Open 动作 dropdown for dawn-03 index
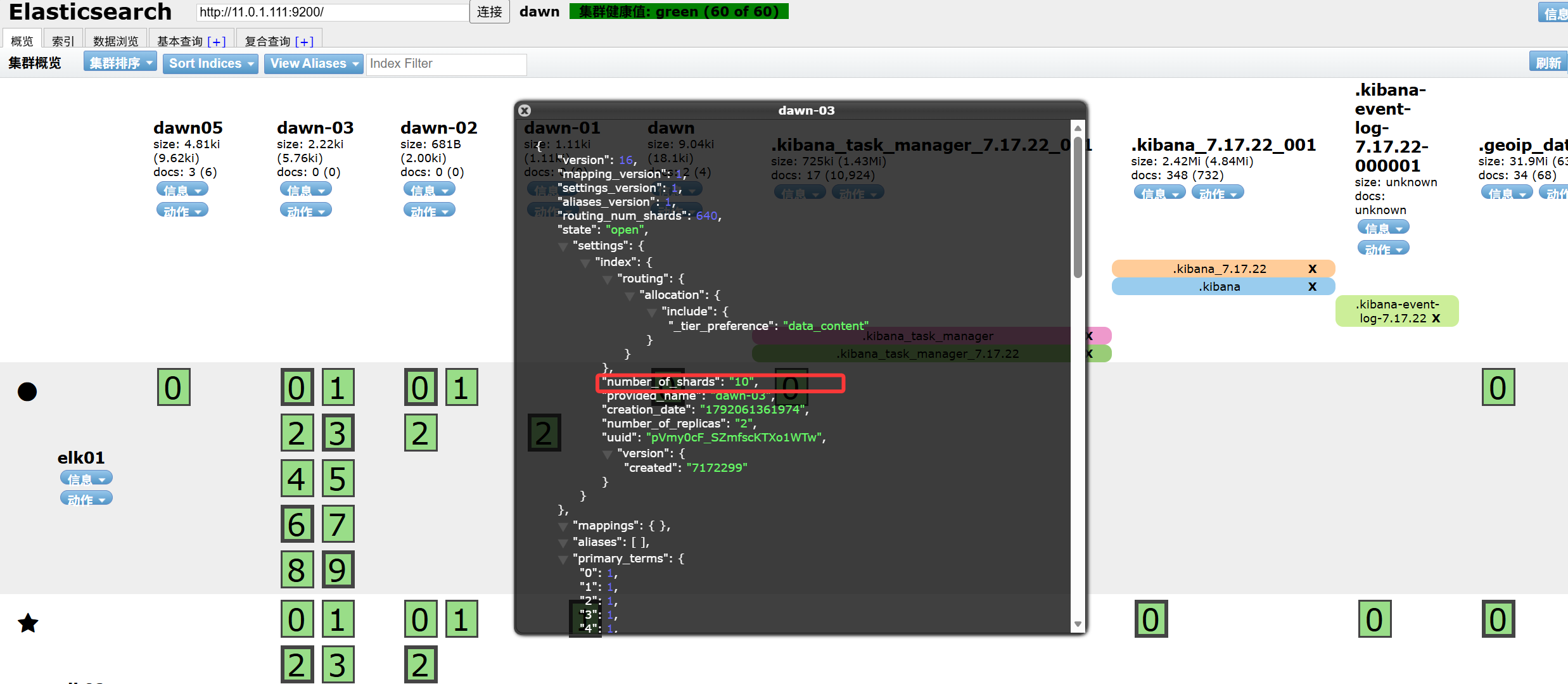The height and width of the screenshot is (684, 1568). [306, 210]
